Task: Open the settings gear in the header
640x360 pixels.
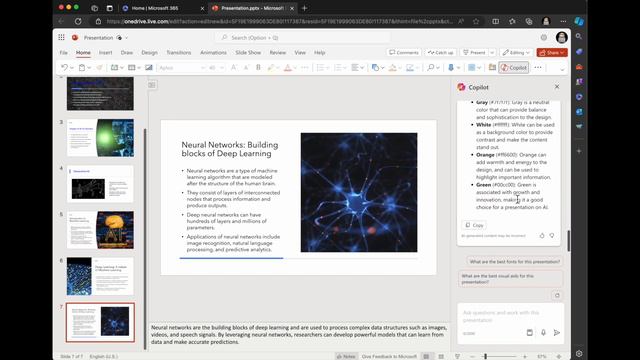Action: coord(544,38)
